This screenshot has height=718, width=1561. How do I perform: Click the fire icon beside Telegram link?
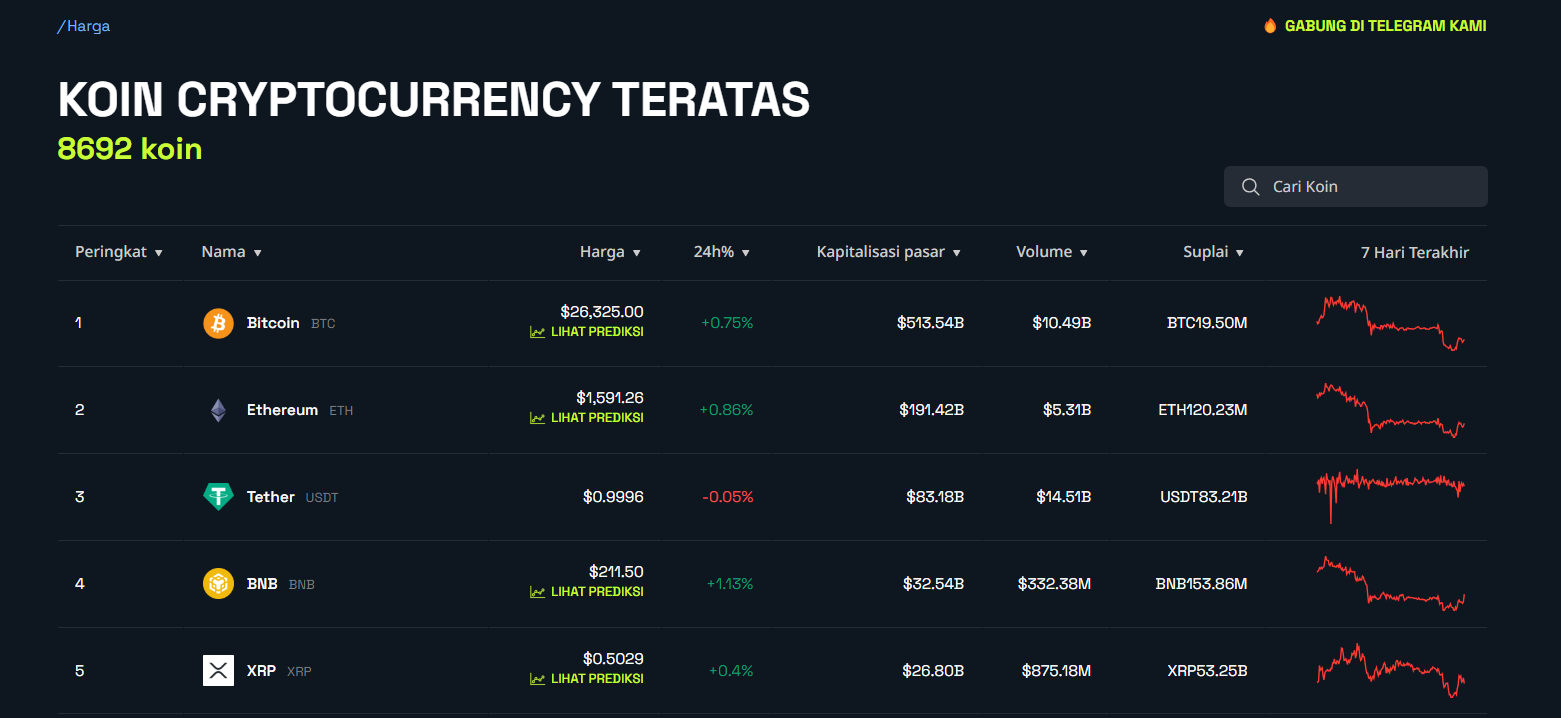[1270, 26]
